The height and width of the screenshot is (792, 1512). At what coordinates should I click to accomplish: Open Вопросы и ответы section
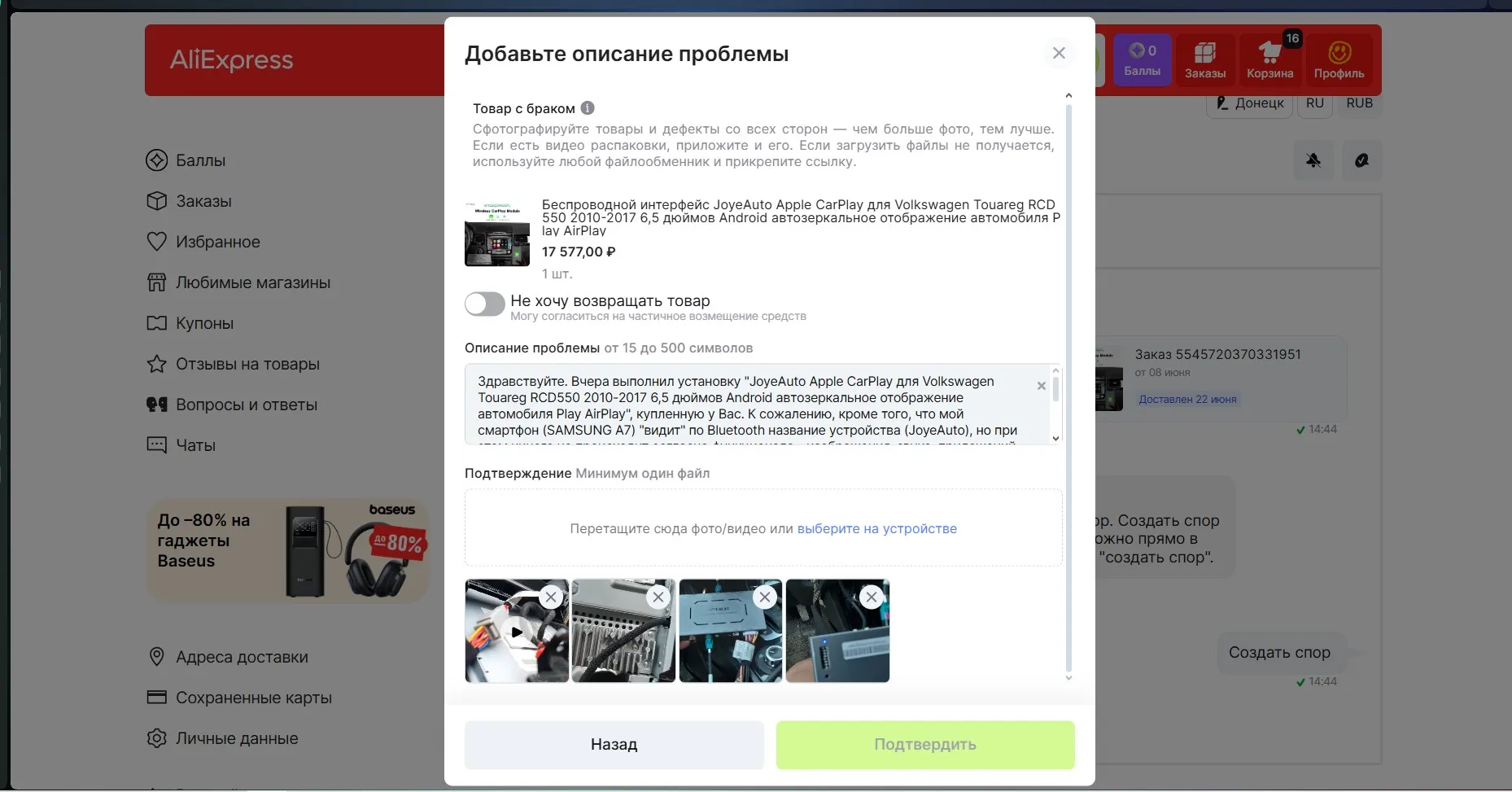click(x=232, y=405)
